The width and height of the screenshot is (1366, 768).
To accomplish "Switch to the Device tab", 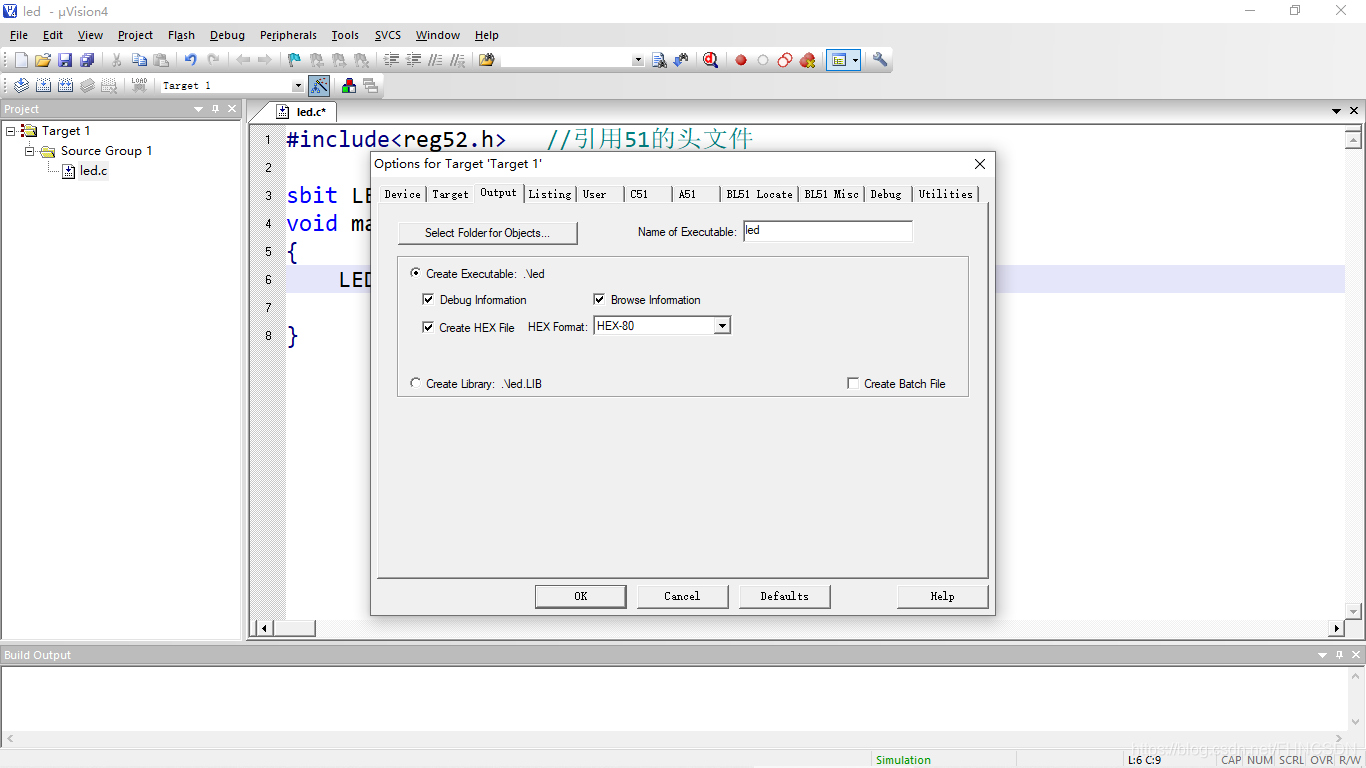I will (402, 194).
